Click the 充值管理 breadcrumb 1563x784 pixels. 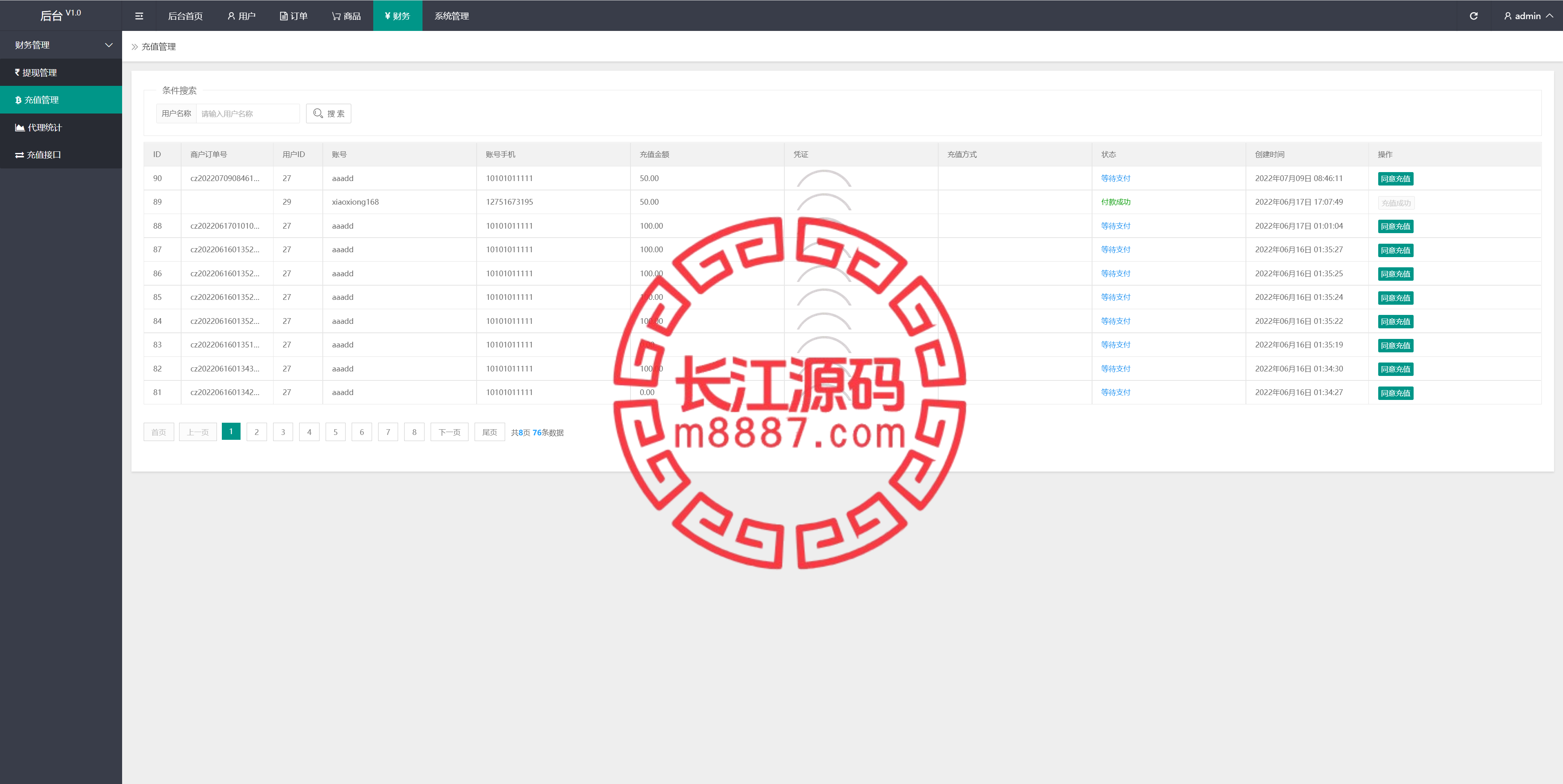point(158,47)
